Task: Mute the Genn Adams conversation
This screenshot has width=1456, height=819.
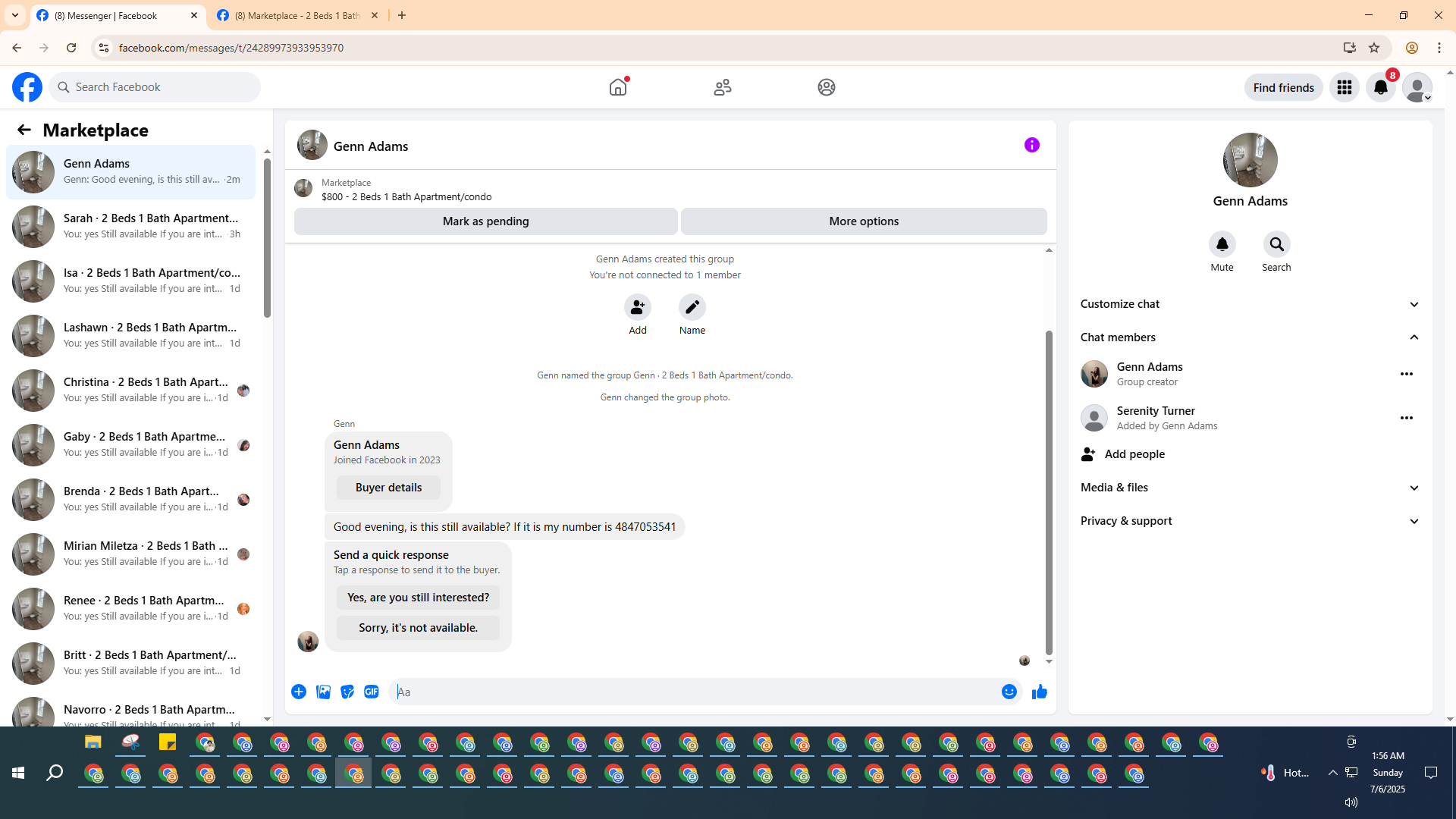Action: point(1222,245)
